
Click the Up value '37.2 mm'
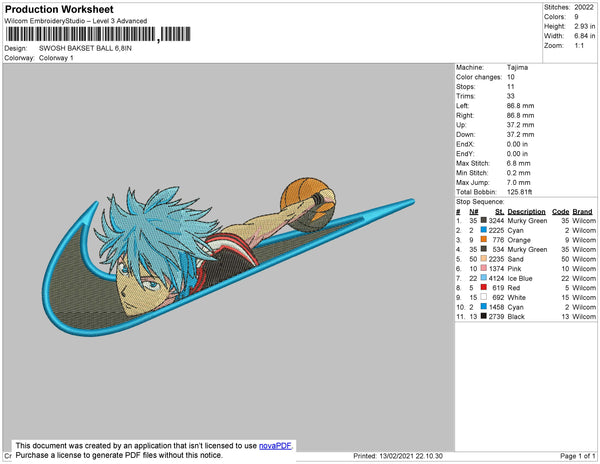[x=520, y=125]
